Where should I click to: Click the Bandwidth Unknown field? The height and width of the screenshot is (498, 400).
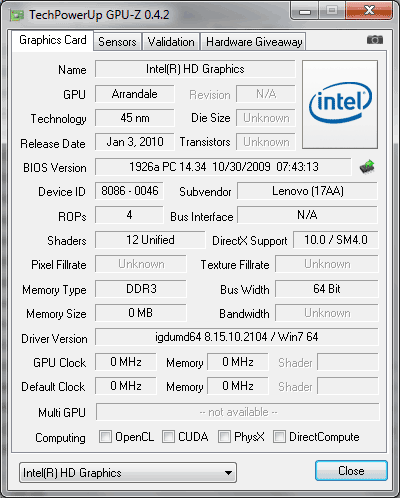click(327, 313)
